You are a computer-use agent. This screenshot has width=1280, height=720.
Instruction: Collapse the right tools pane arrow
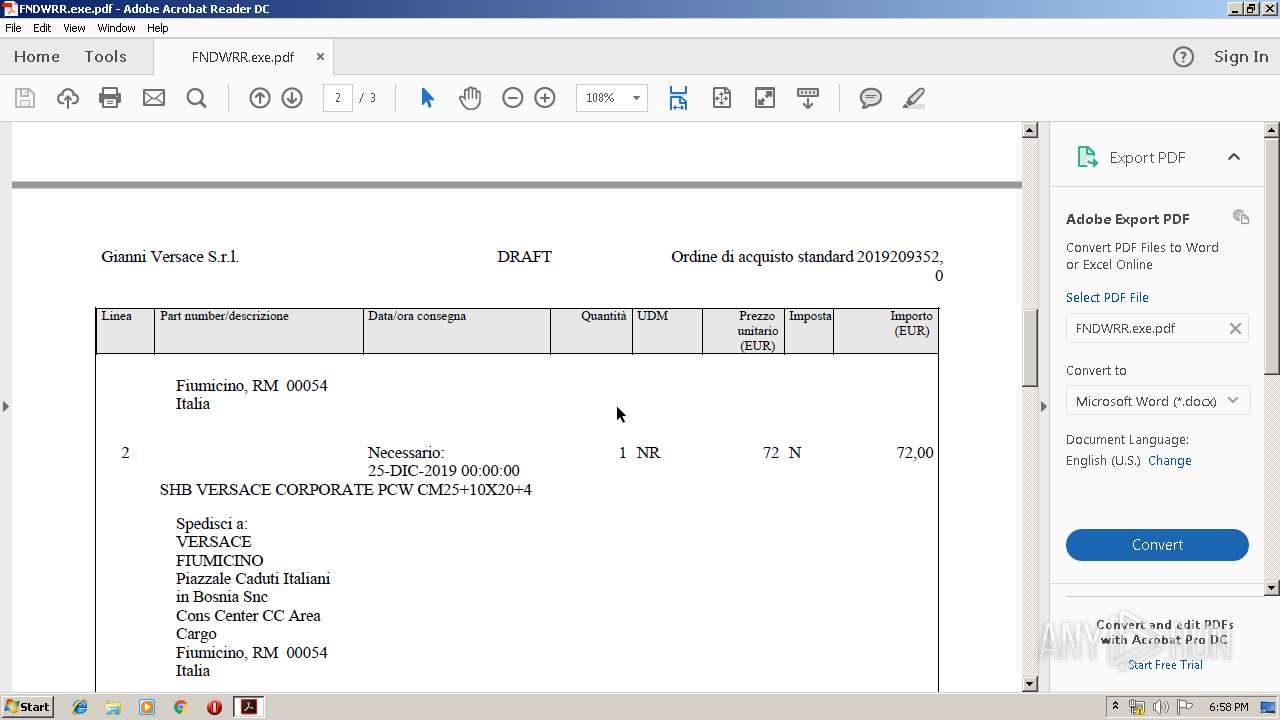tap(1043, 406)
